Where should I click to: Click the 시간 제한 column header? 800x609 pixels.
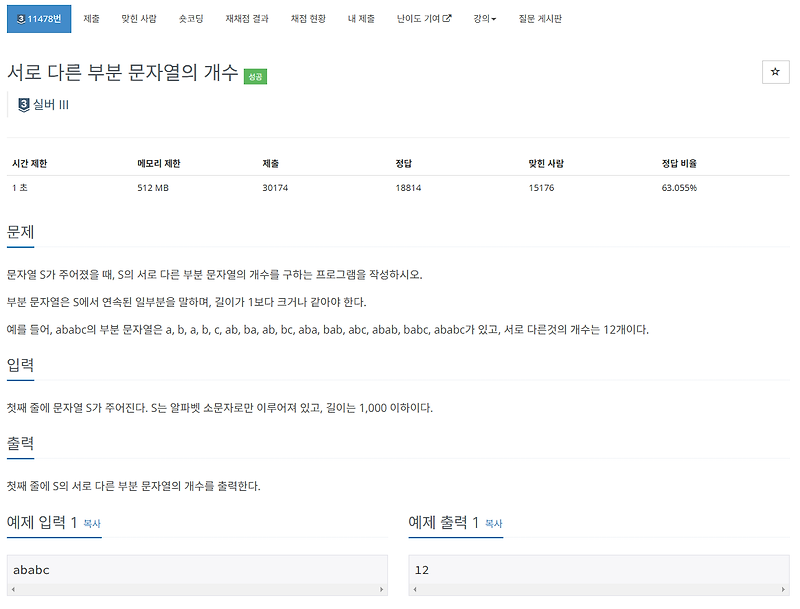(x=30, y=164)
